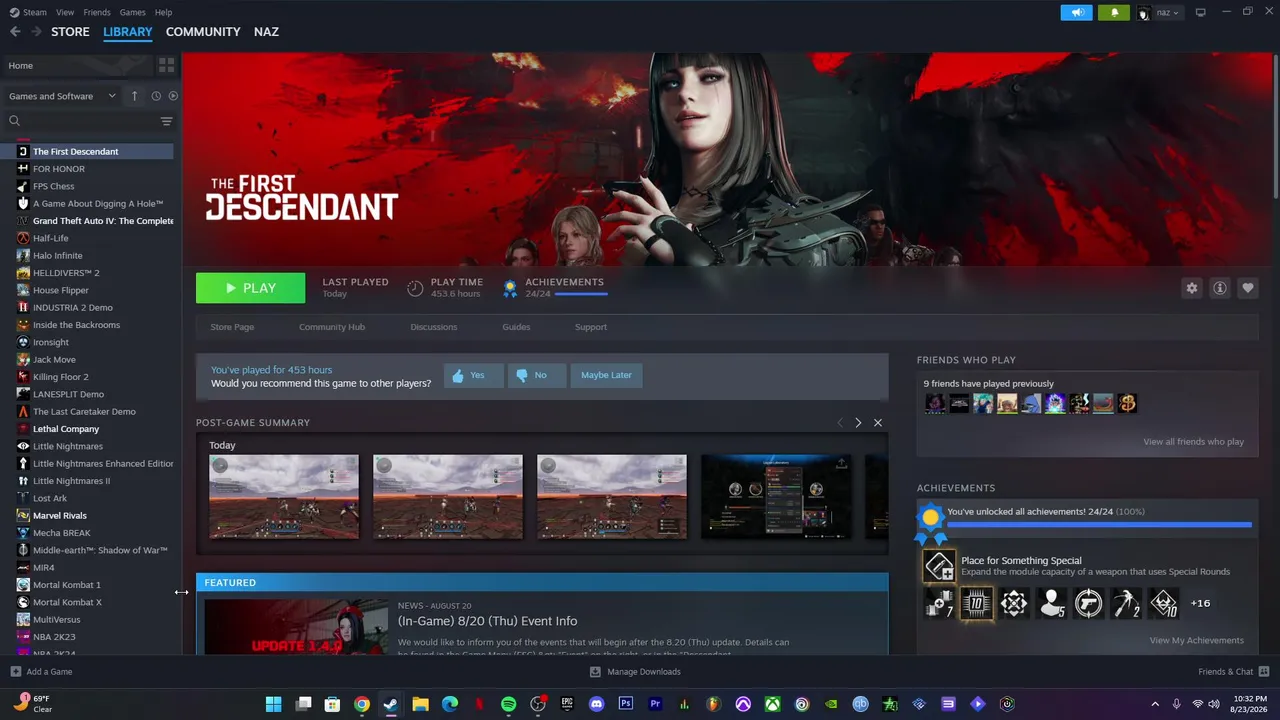The image size is (1280, 720).
Task: Click the crosshair target achievement icon
Action: (1088, 603)
